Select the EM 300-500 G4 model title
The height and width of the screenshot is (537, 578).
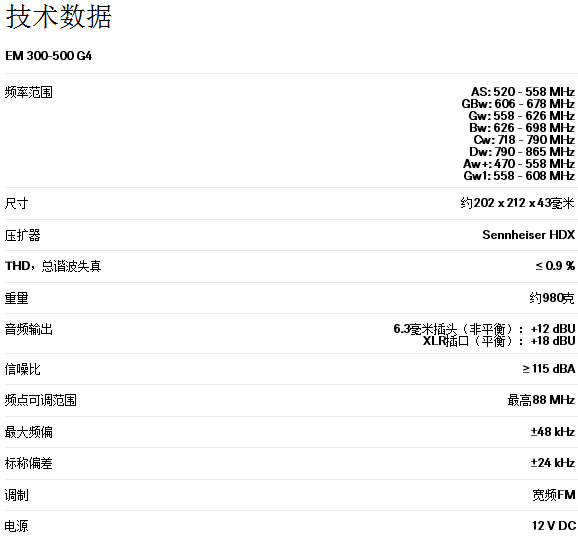click(48, 56)
